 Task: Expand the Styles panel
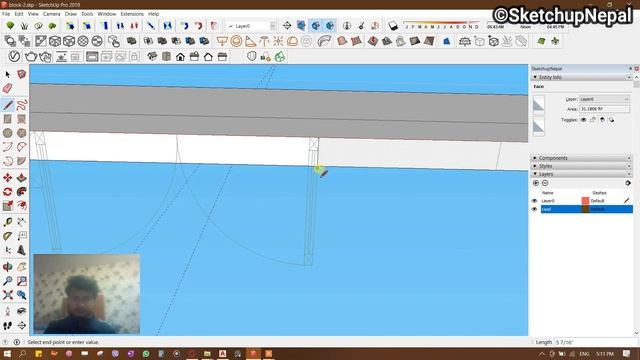coord(535,166)
